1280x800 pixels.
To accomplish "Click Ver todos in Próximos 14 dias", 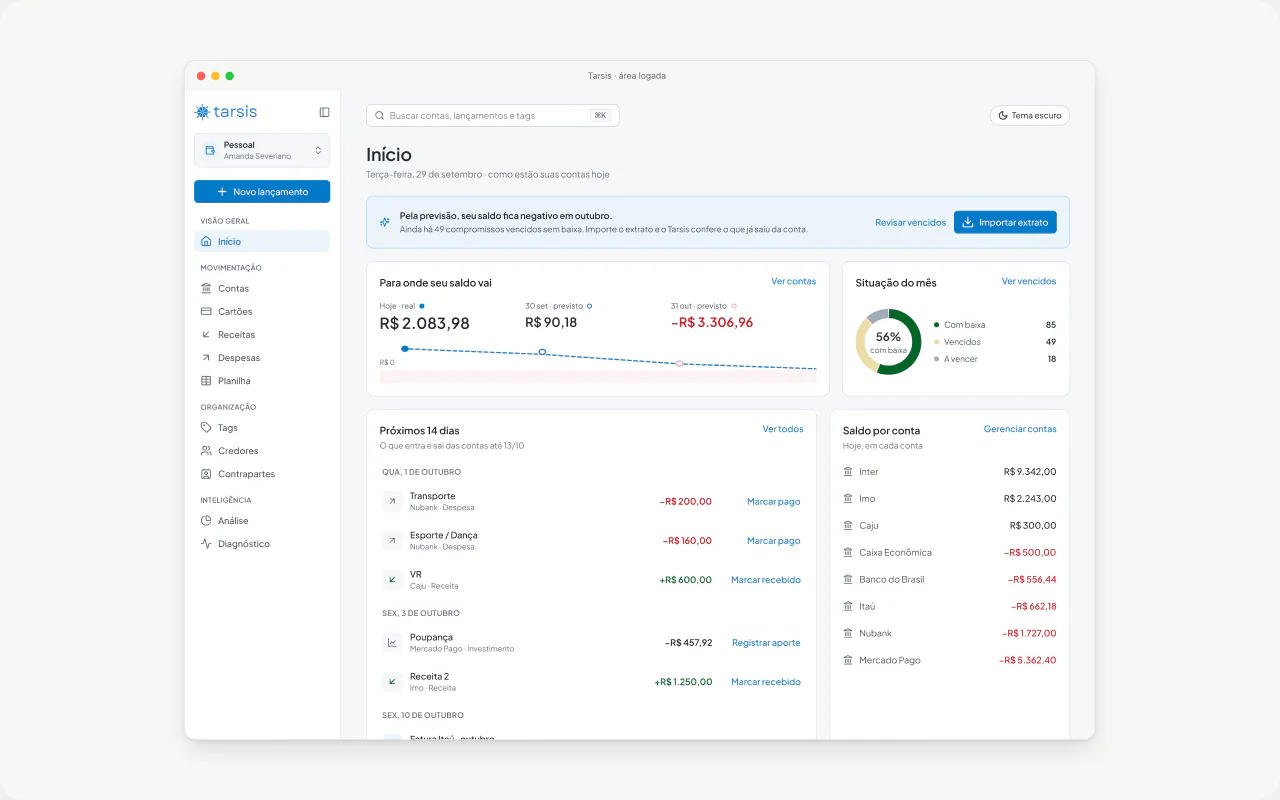I will [x=783, y=429].
